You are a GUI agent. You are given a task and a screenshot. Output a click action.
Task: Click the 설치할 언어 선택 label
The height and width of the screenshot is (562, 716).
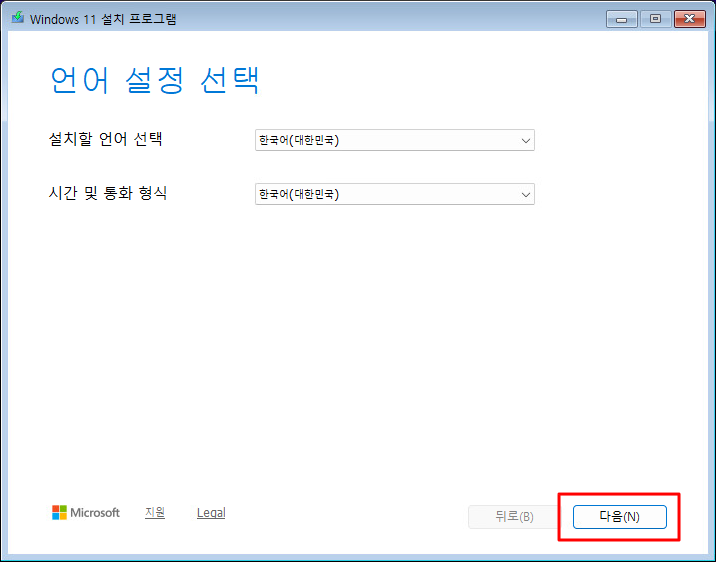pyautogui.click(x=105, y=139)
